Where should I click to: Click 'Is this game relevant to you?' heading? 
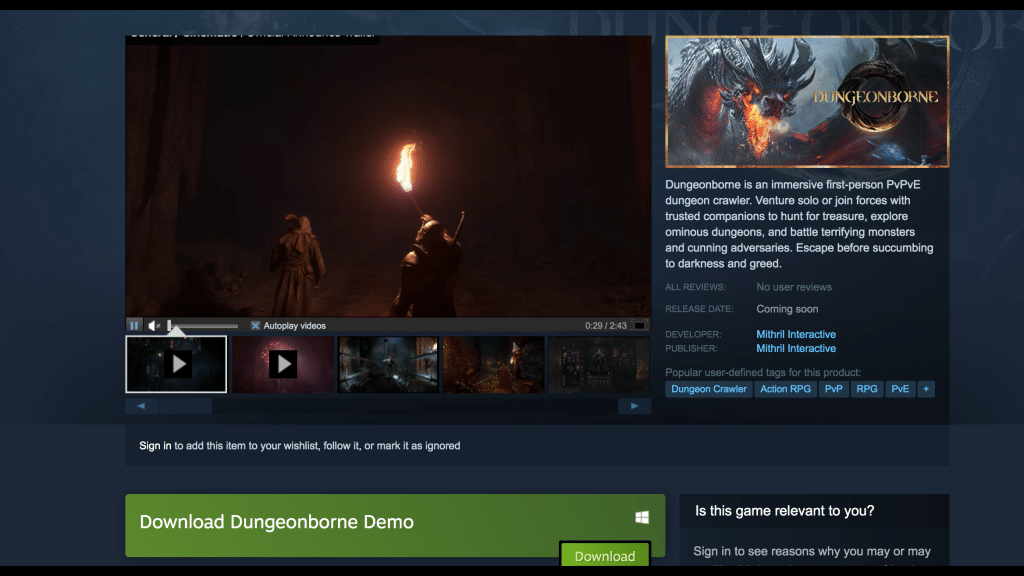point(784,511)
